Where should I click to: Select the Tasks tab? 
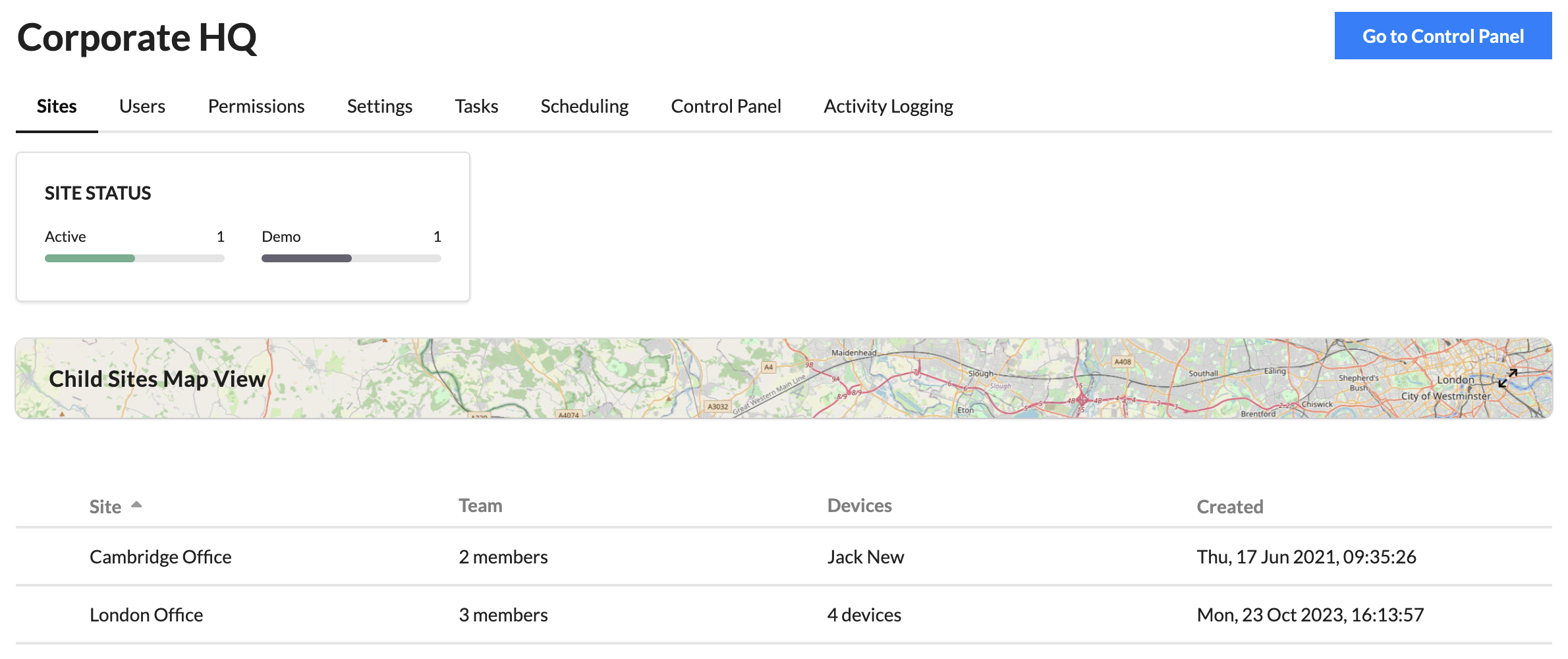[476, 106]
